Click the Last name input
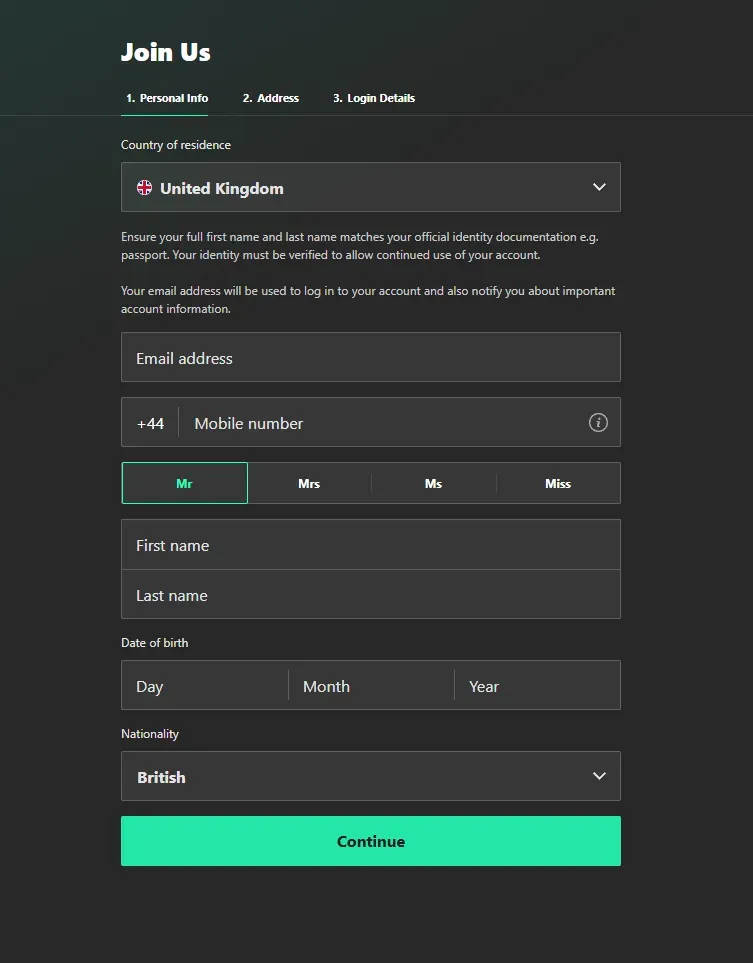Screen dimensions: 753x963 pyautogui.click(x=370, y=595)
